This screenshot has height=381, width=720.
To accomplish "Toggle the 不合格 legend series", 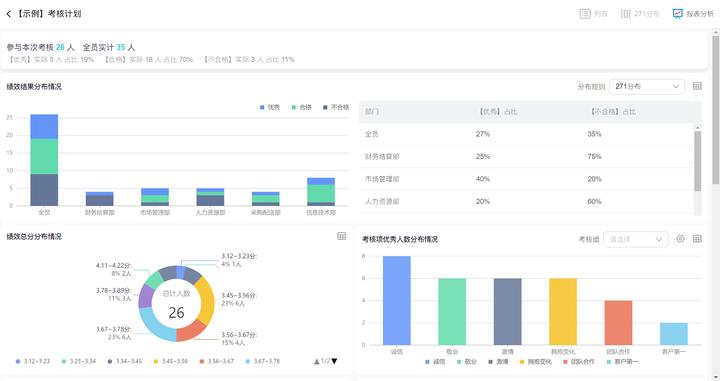I will pos(336,107).
